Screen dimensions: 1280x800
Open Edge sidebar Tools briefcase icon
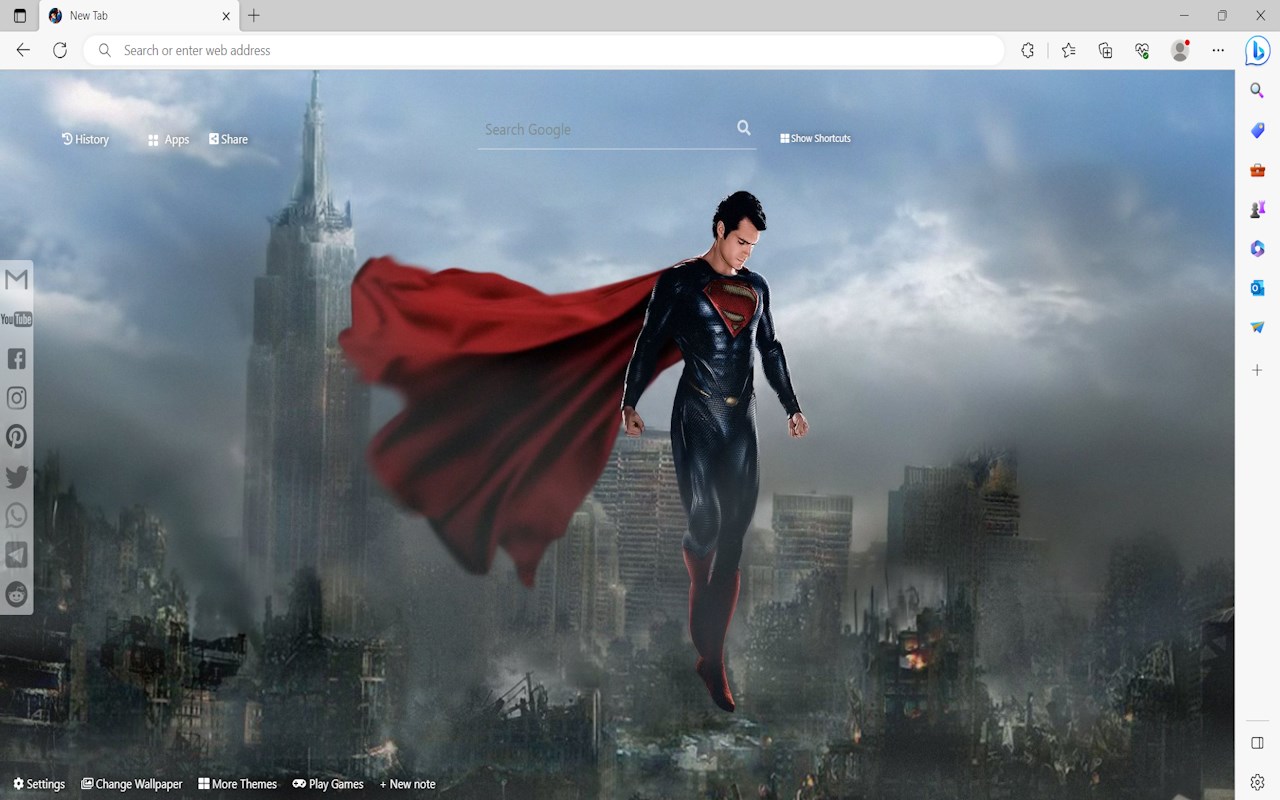1258,170
